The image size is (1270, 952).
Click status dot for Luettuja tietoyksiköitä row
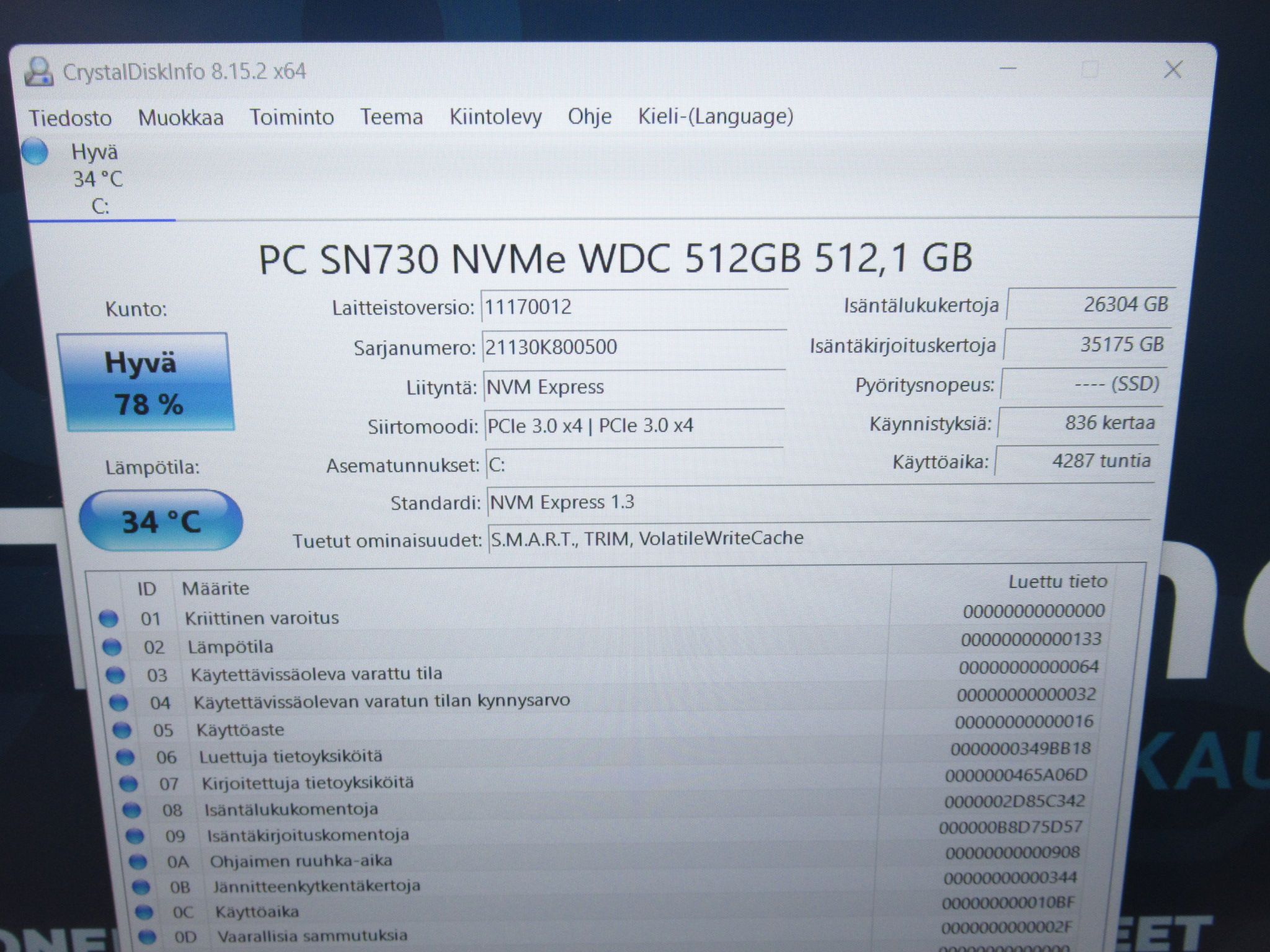pos(125,757)
